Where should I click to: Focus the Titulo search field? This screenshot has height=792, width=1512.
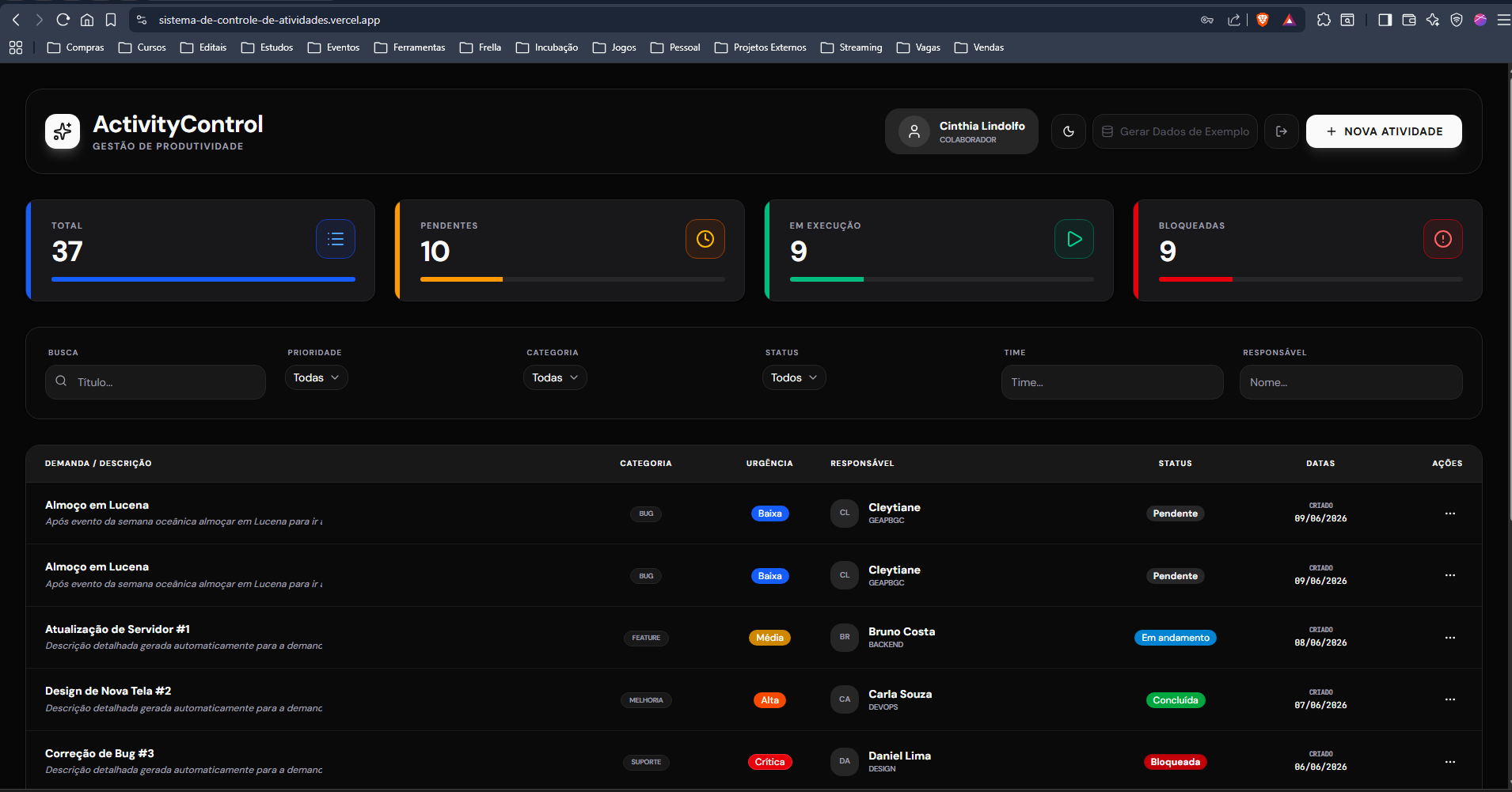pos(155,382)
